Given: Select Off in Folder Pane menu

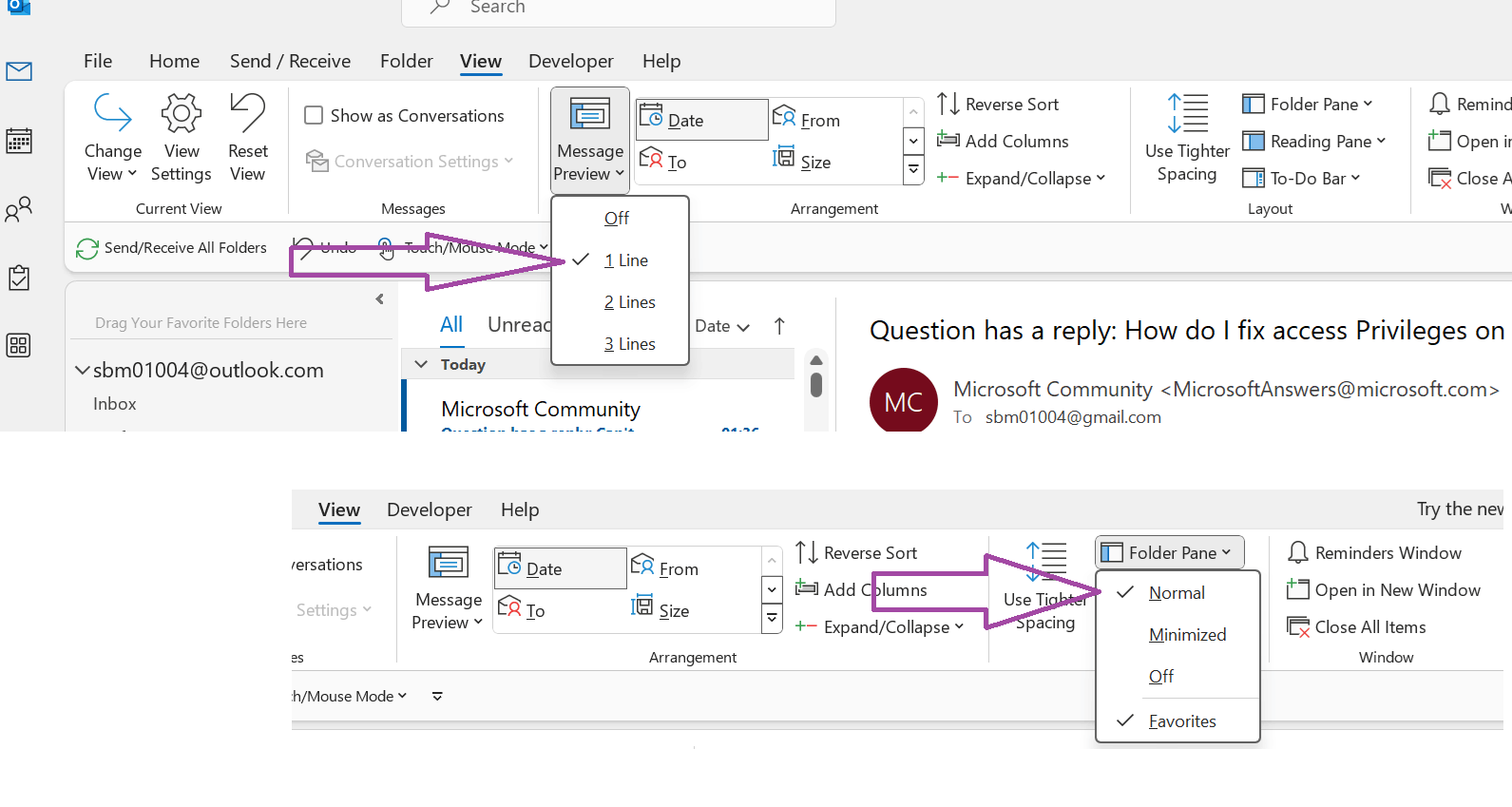Looking at the screenshot, I should click(x=1177, y=676).
